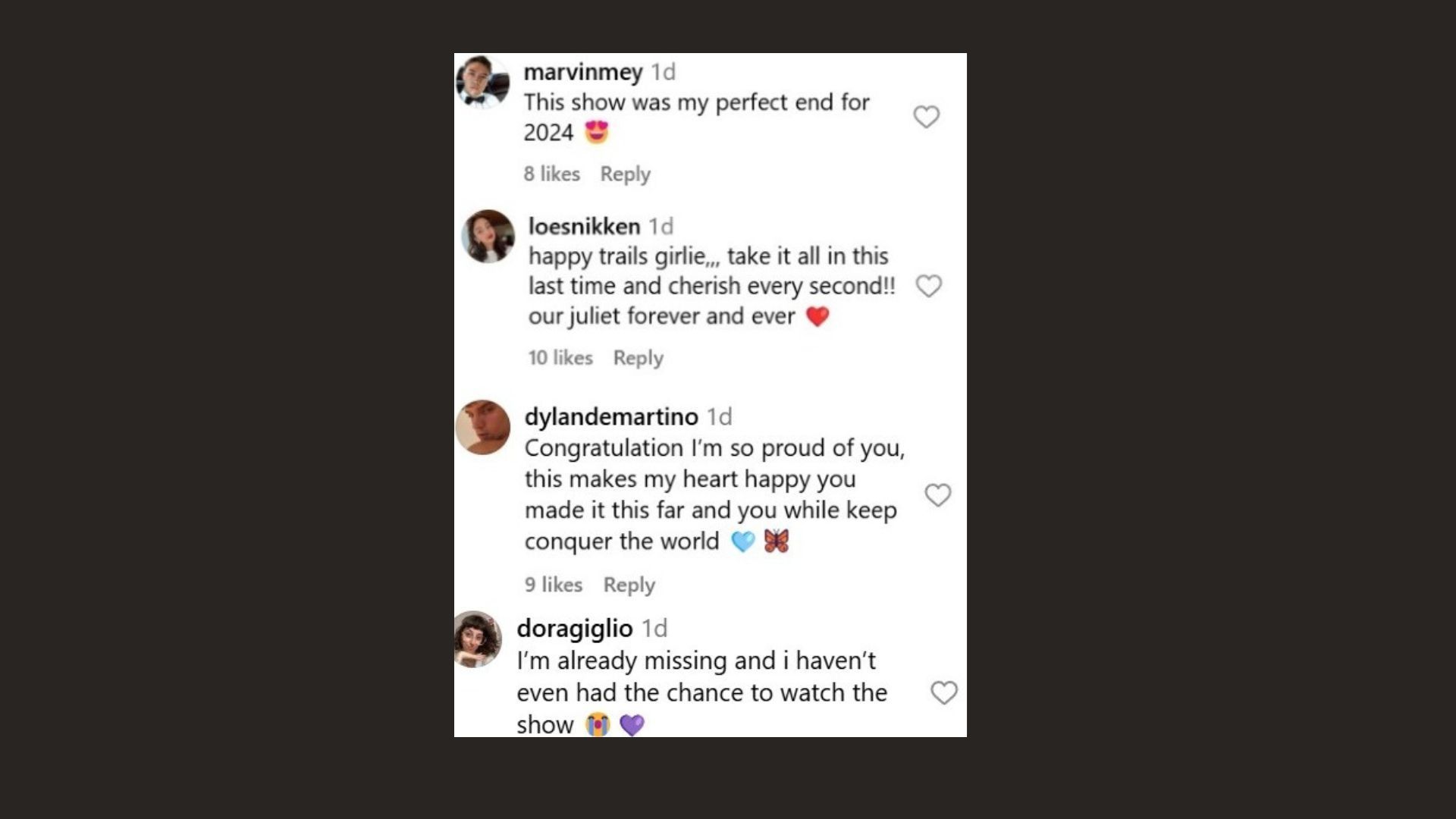Click loesnikken's avatar photo

(488, 237)
